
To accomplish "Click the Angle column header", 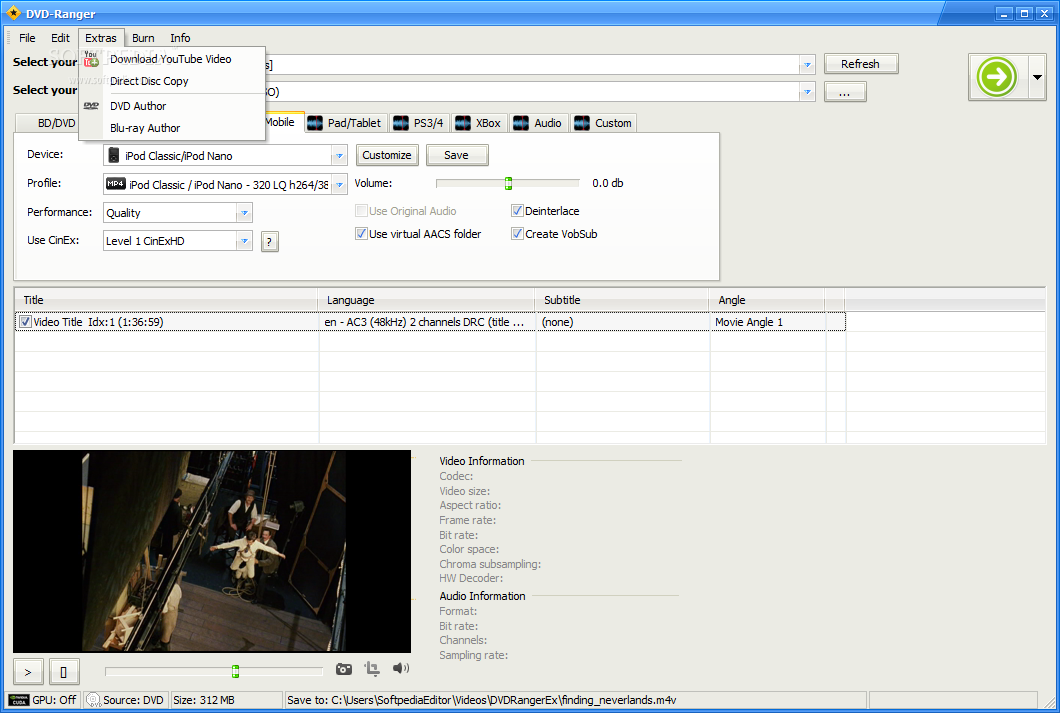I will point(767,300).
